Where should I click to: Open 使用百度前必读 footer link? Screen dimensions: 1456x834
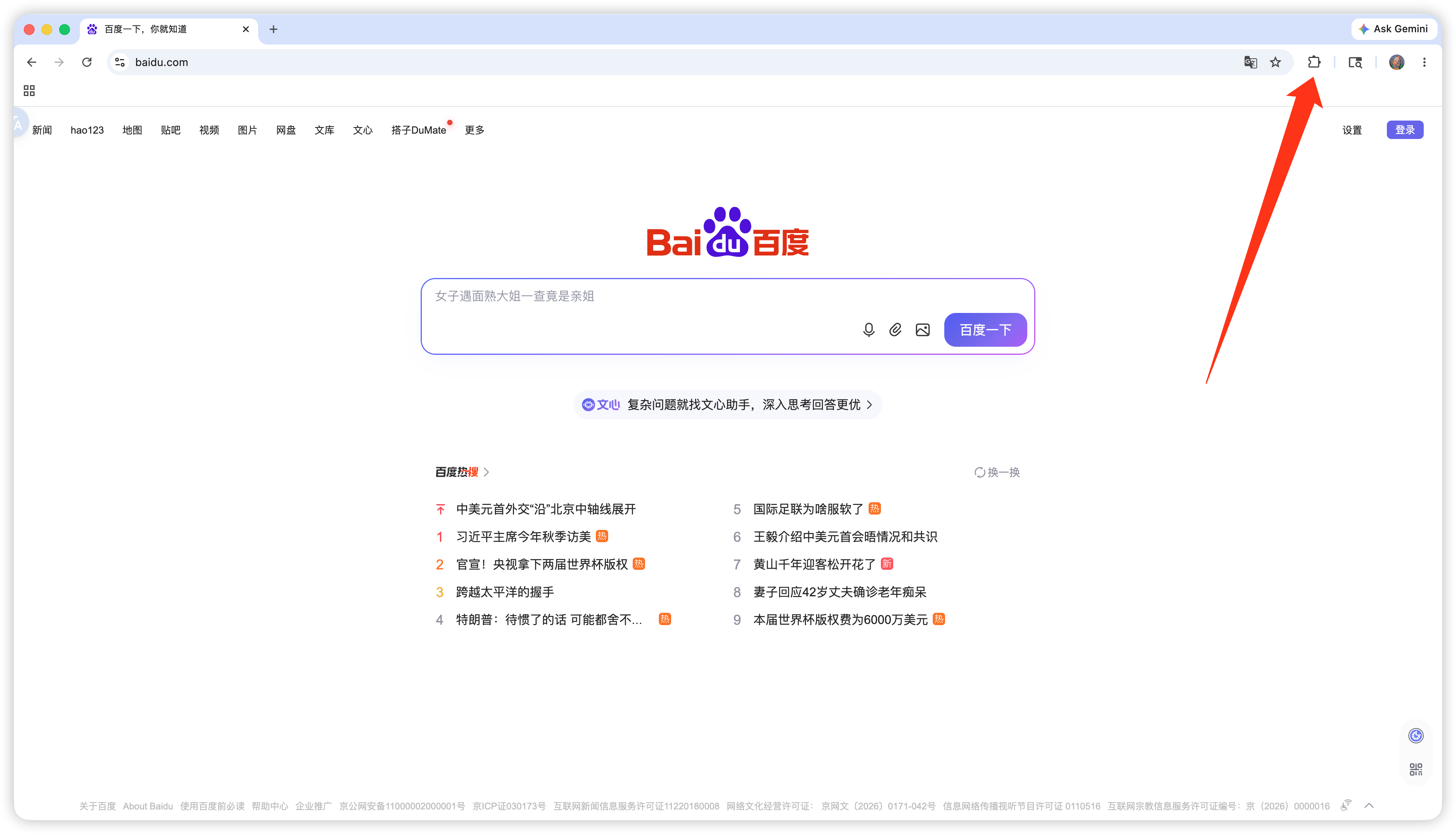(212, 806)
